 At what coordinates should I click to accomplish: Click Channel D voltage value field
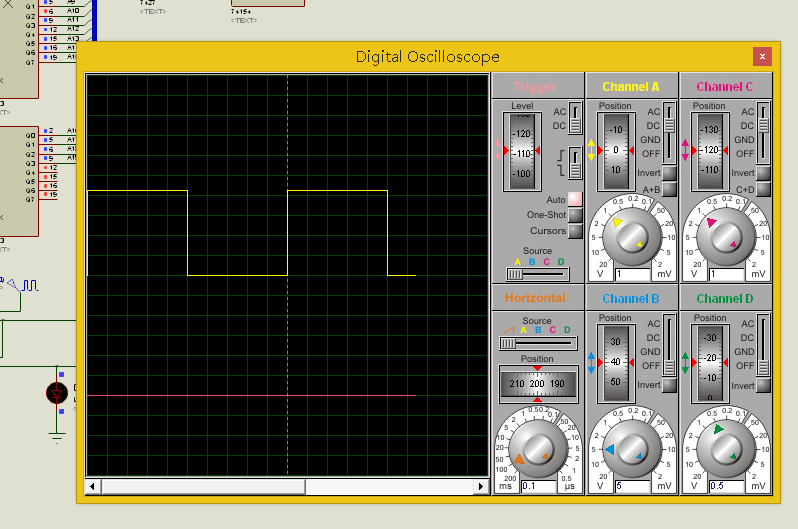pos(727,486)
